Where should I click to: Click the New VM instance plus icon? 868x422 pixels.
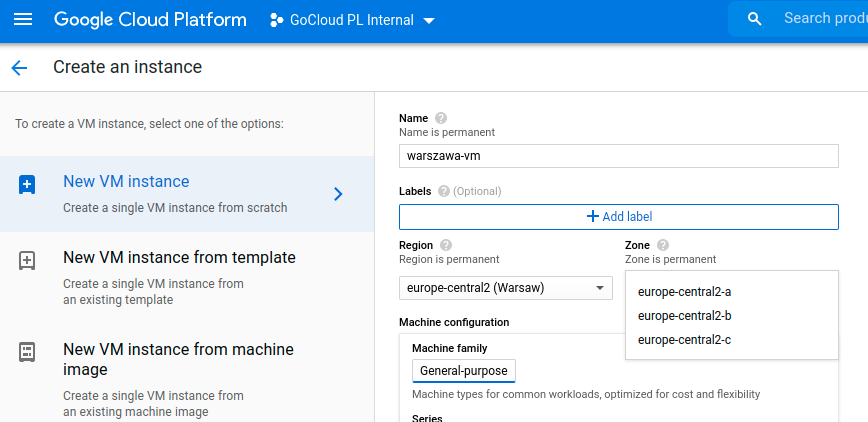[27, 184]
